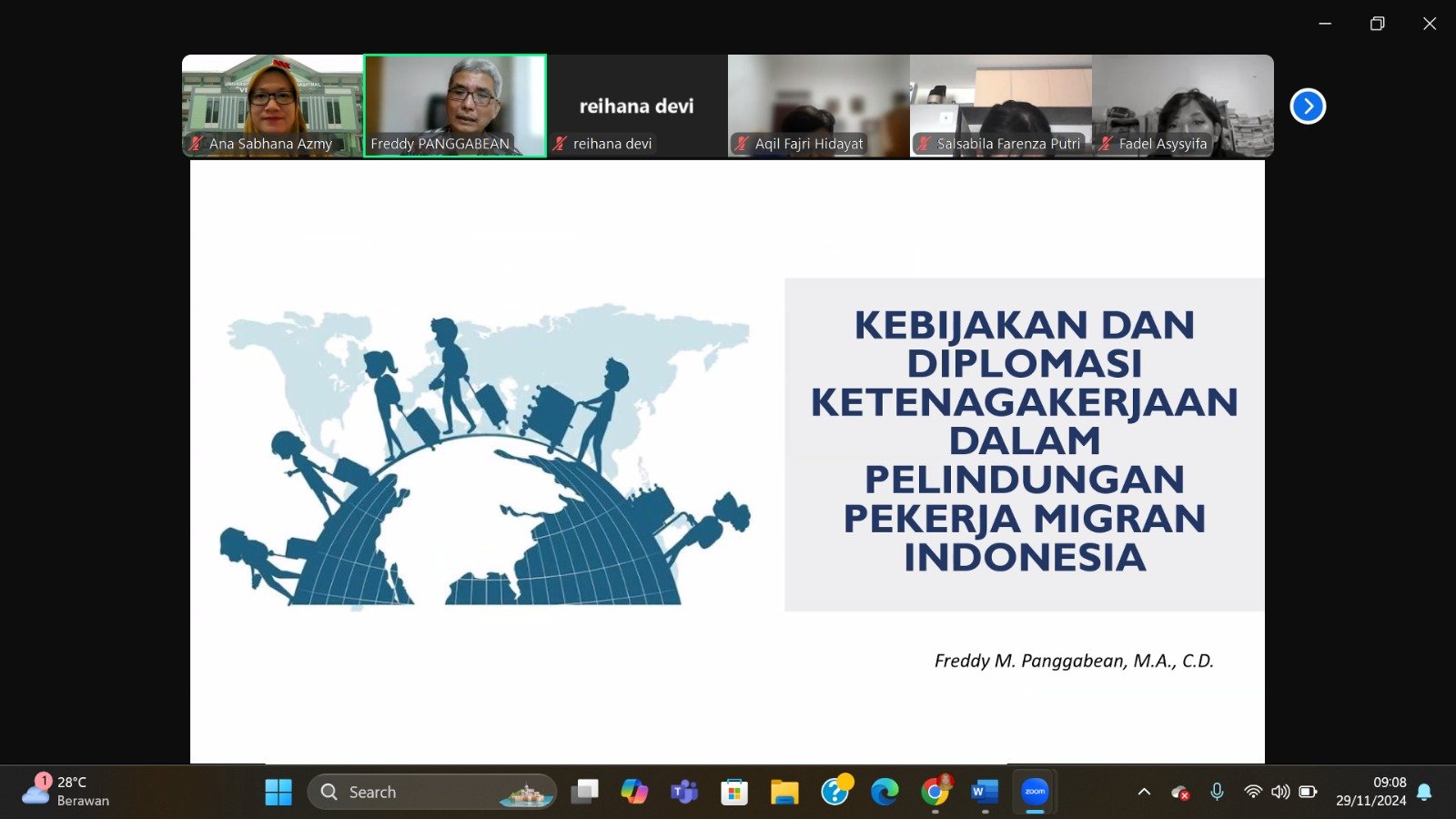Click the reihana devi participant tile

pos(636,106)
